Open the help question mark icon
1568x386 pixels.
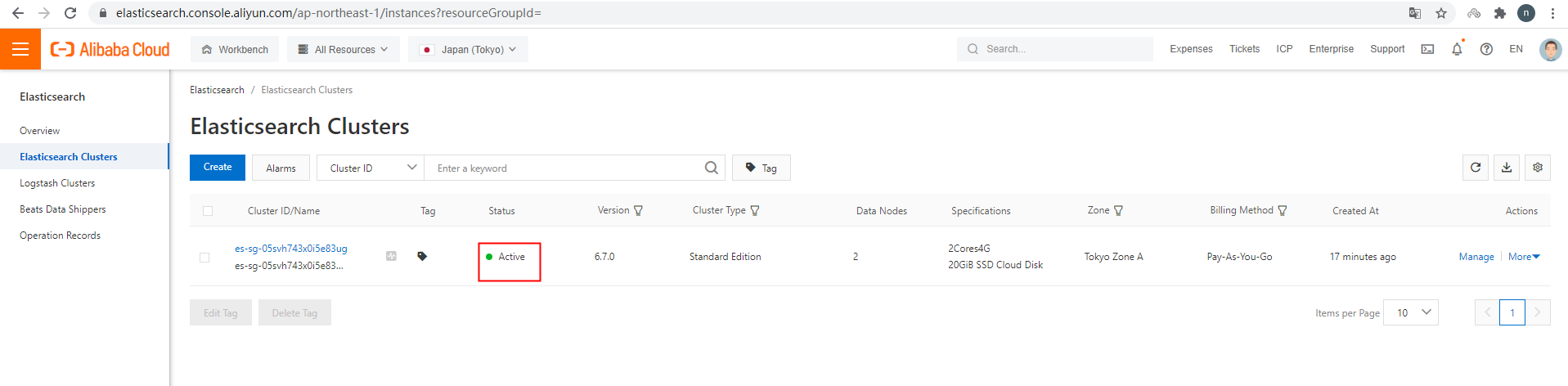[x=1486, y=49]
